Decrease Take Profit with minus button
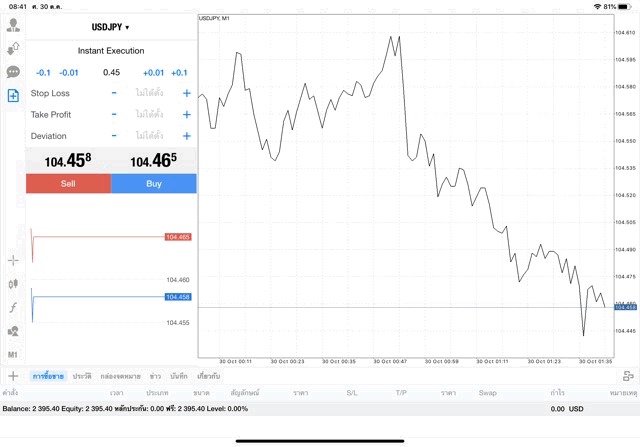640x447 pixels. 114,114
